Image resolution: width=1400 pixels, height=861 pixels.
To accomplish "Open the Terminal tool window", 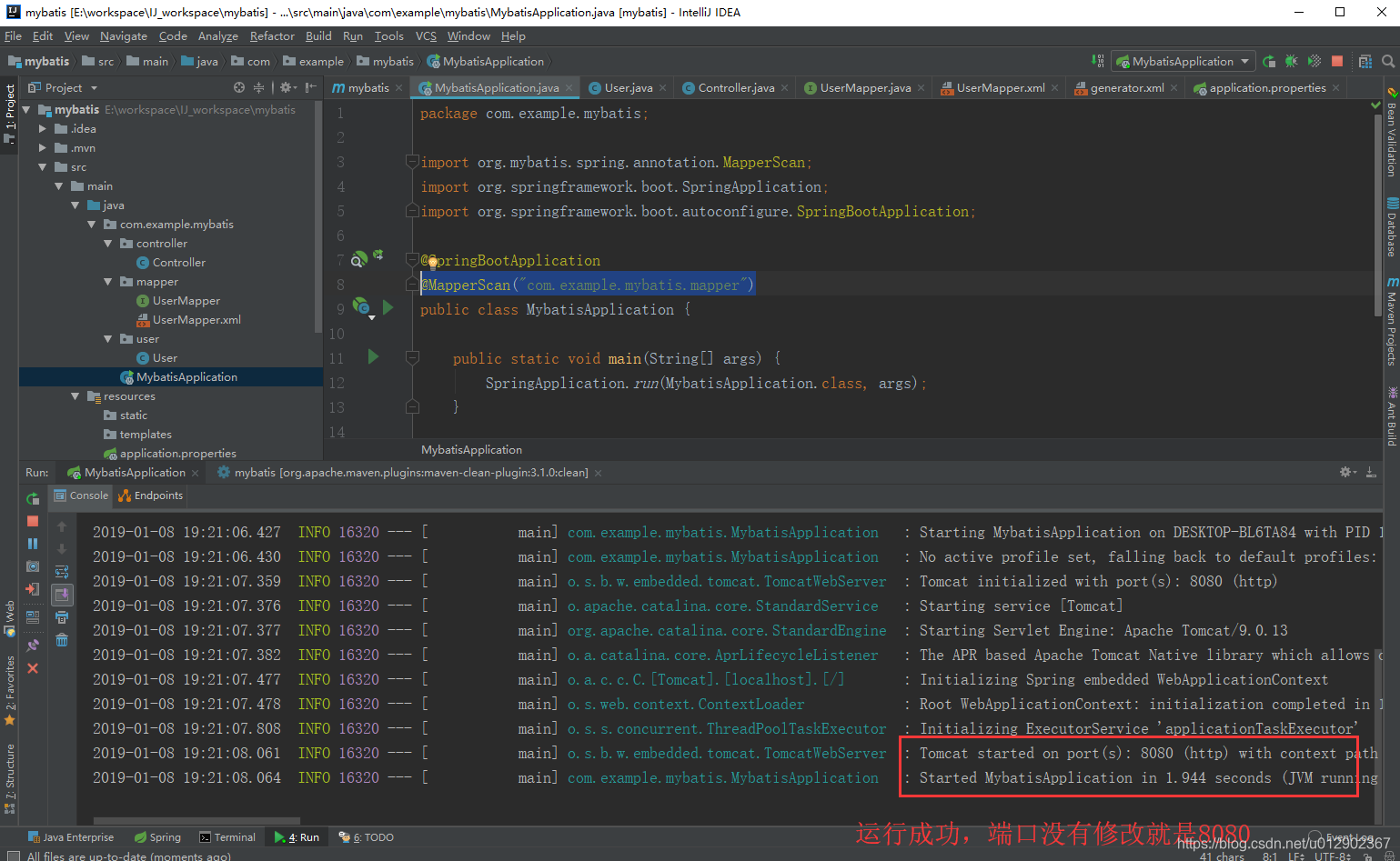I will [227, 837].
